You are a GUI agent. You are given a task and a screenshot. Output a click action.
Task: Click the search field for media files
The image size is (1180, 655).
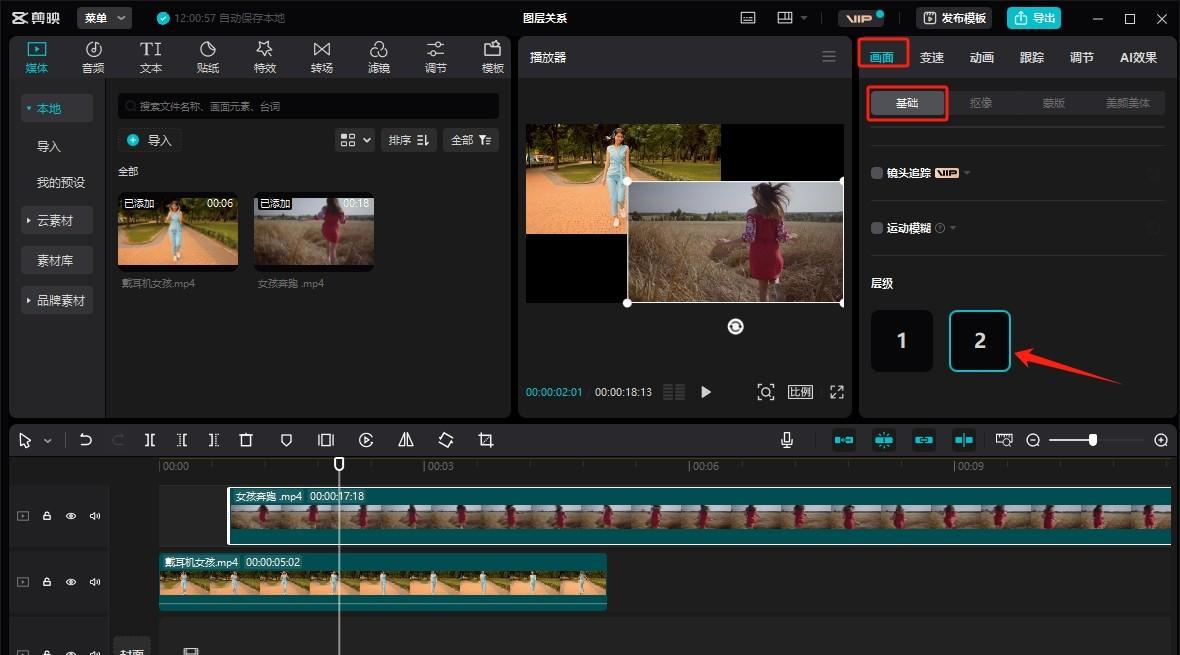pyautogui.click(x=309, y=106)
